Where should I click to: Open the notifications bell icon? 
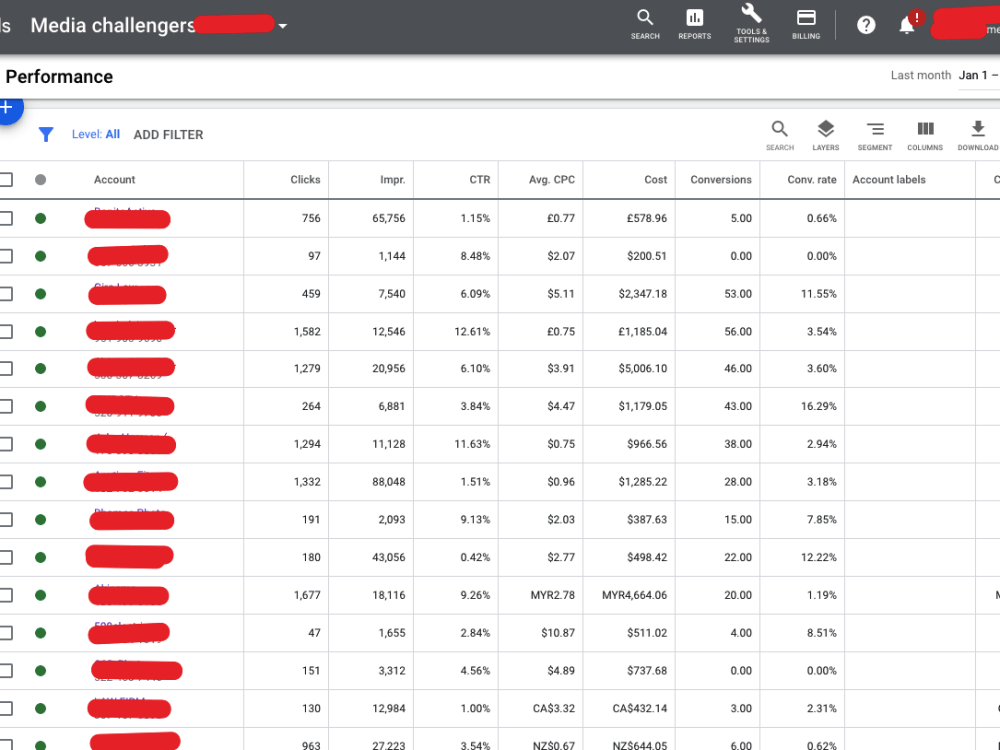907,25
